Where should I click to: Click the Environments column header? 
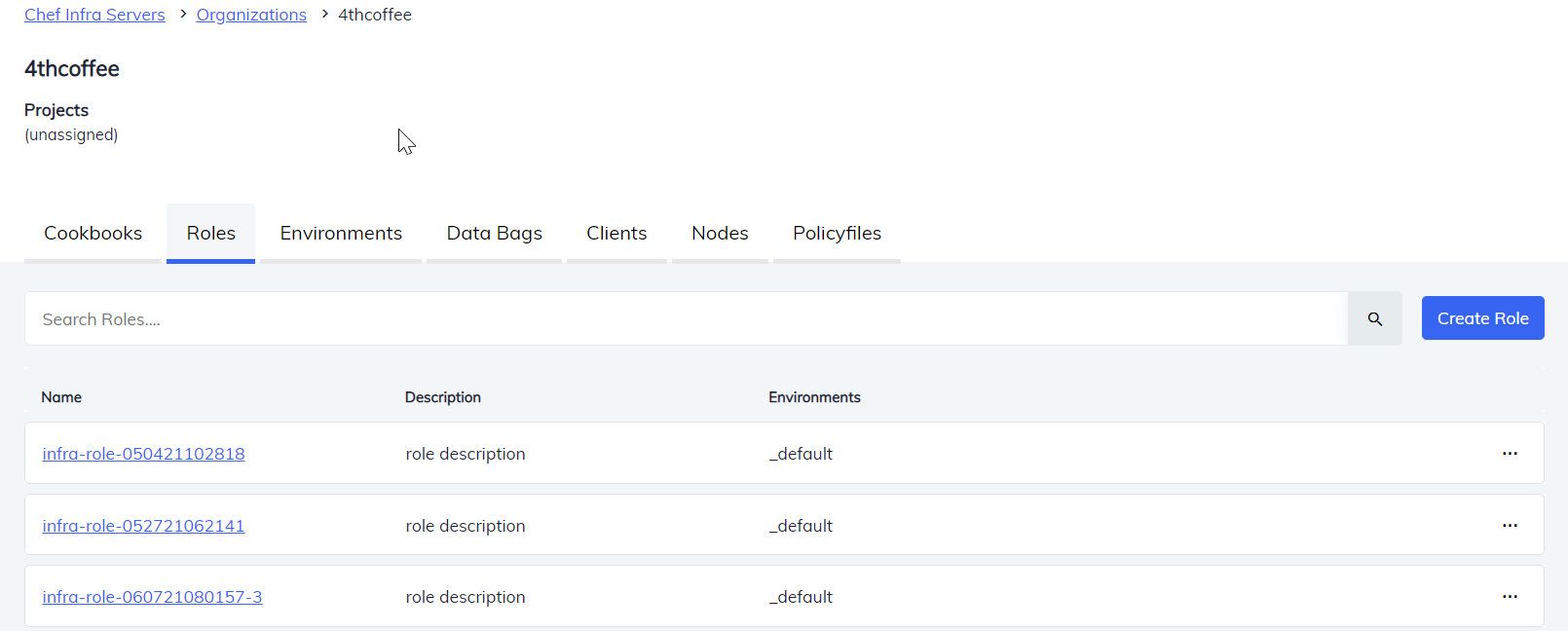click(814, 397)
